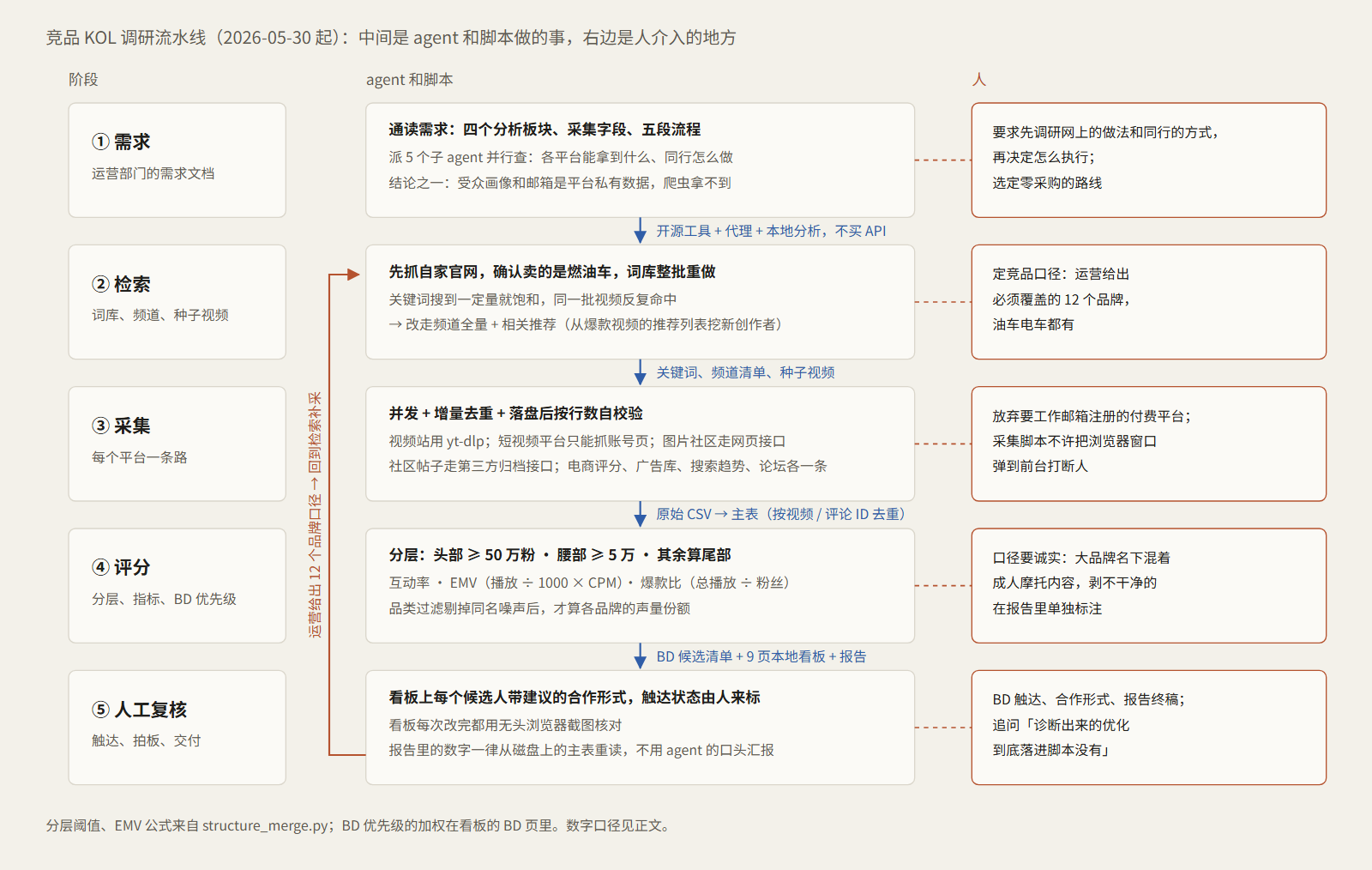Click the subtitle 词库、频道、种子视频

coord(160,315)
